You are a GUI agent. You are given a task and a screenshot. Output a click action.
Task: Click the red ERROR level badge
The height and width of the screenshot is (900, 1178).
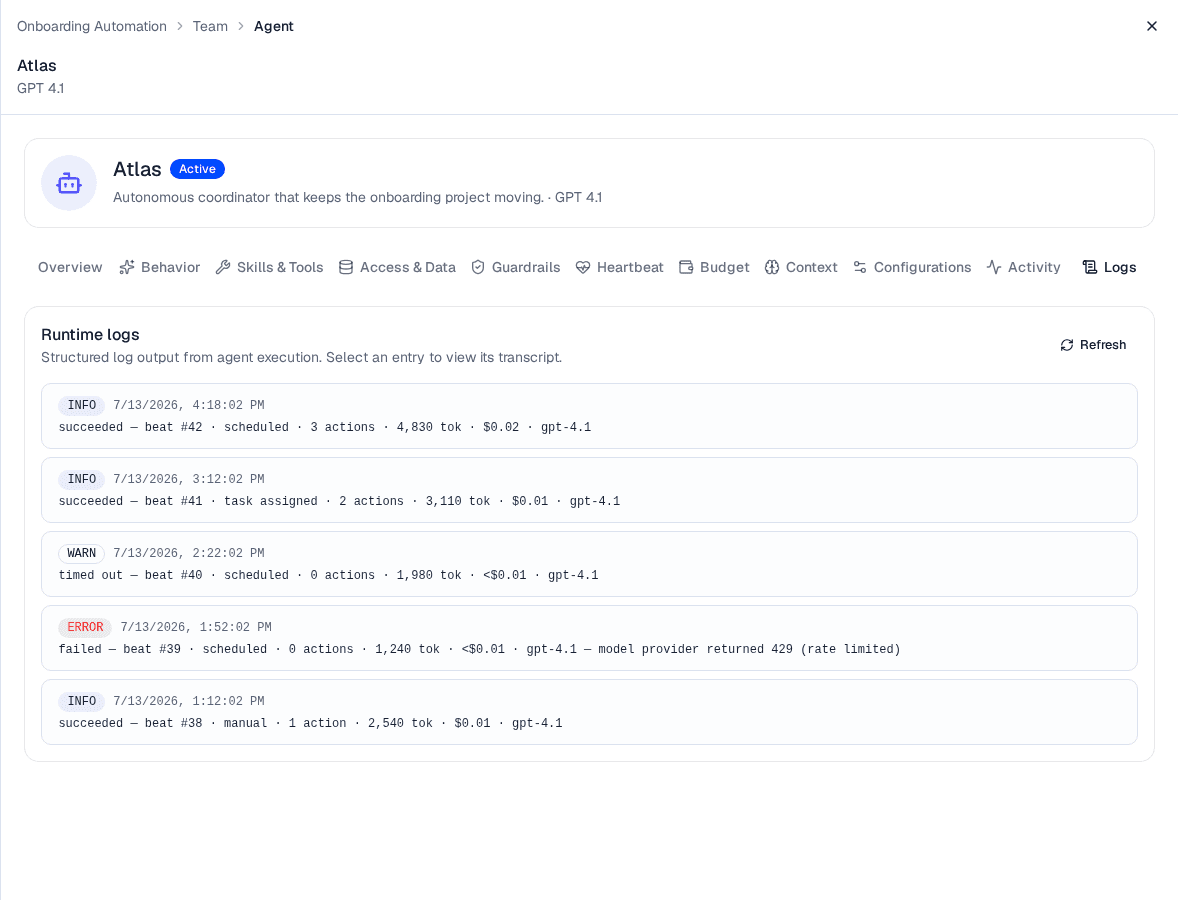click(85, 627)
